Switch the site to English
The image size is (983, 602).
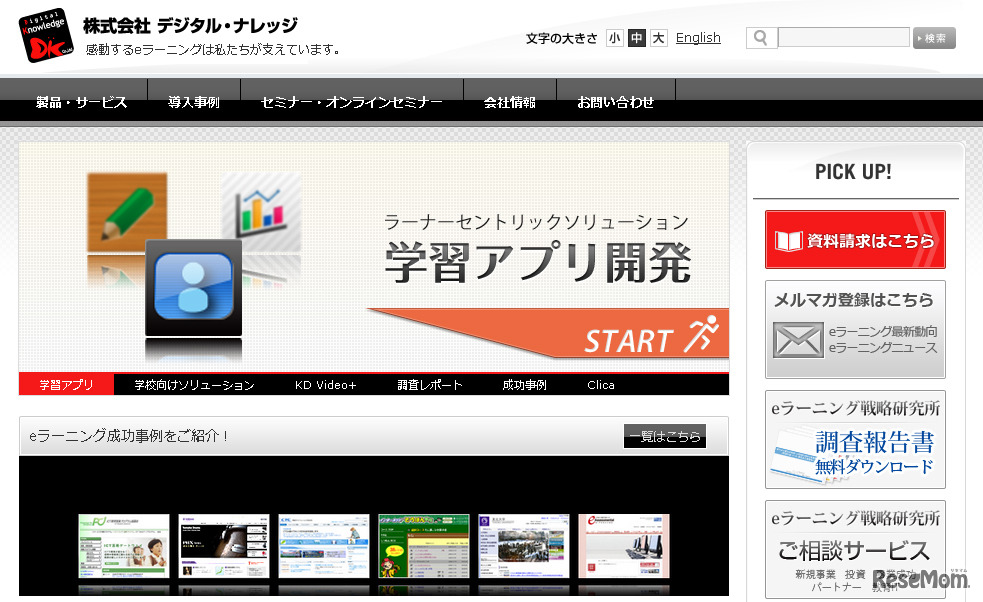pos(698,37)
